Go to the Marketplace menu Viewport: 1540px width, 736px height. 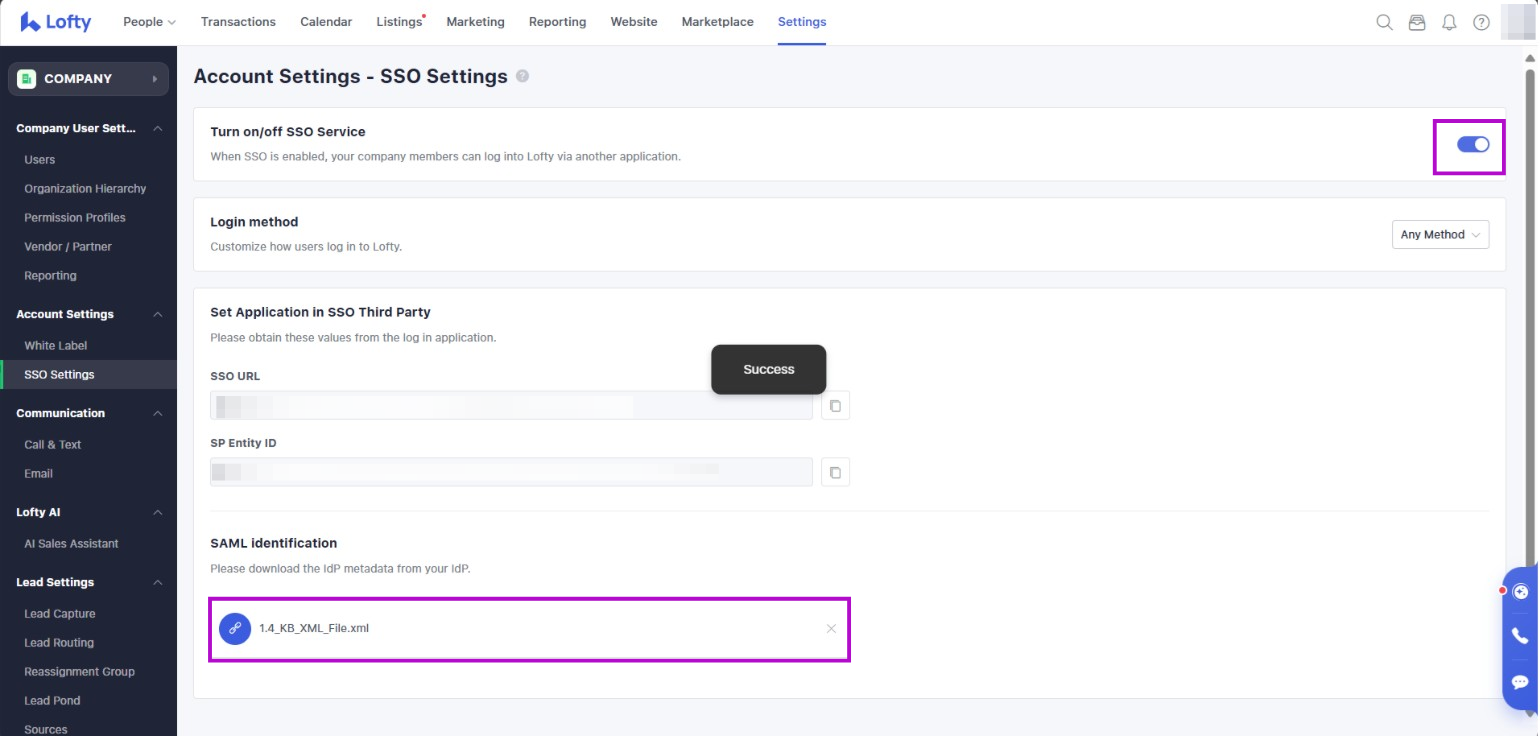pos(717,22)
